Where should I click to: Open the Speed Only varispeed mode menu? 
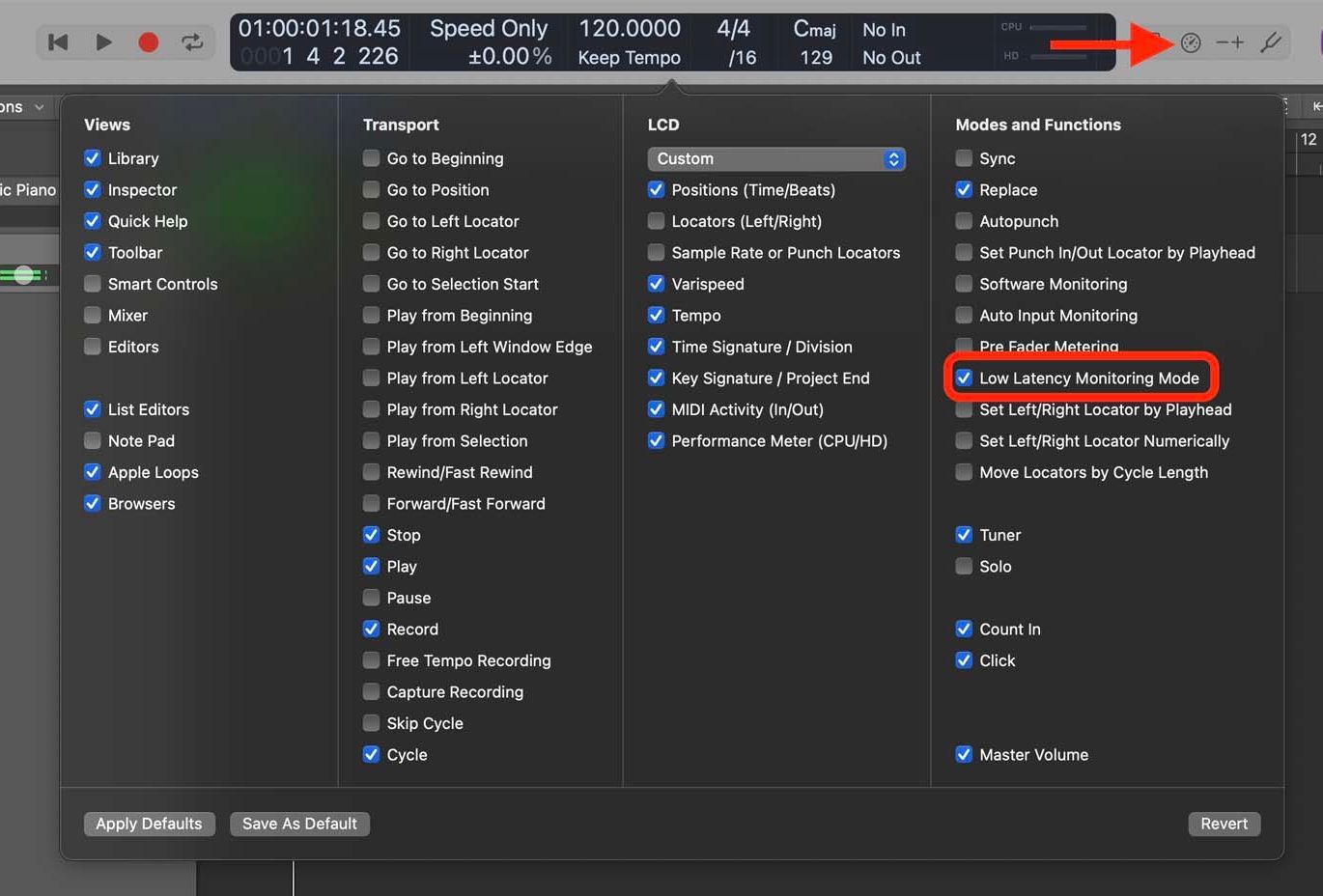tap(489, 29)
